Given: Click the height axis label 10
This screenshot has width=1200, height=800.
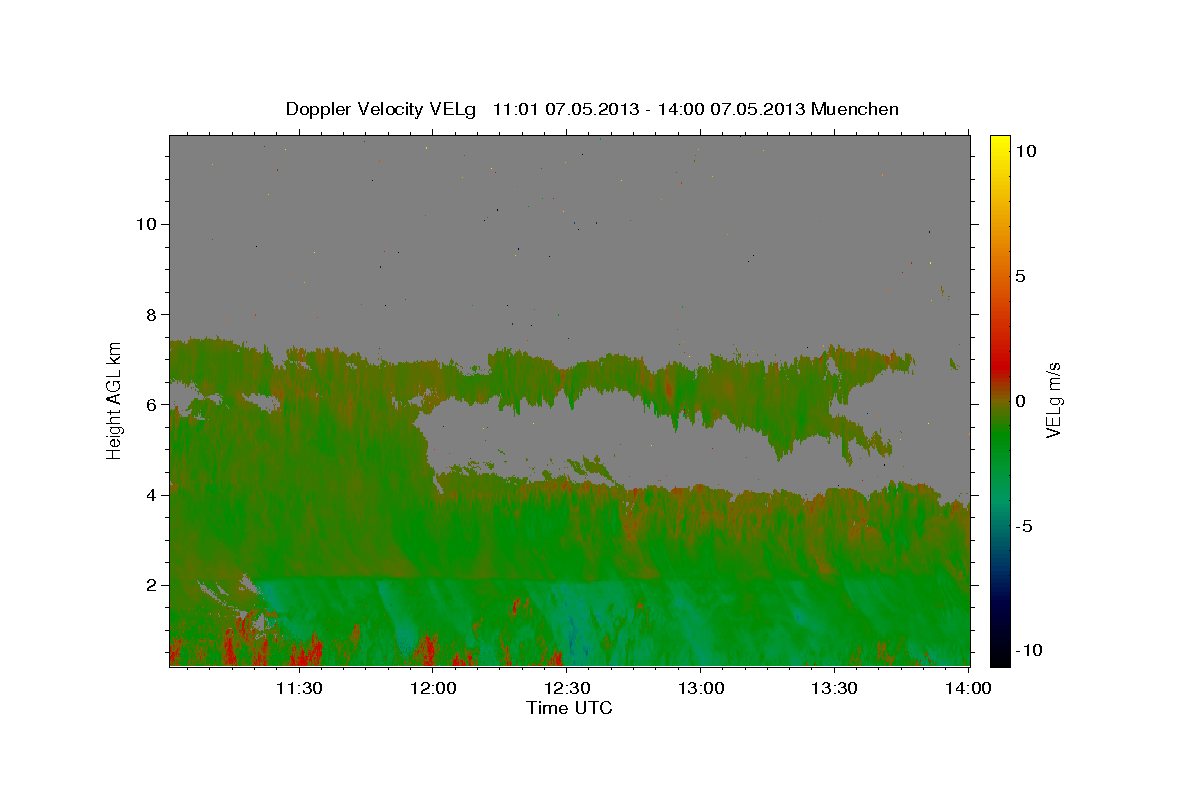Looking at the screenshot, I should [146, 223].
